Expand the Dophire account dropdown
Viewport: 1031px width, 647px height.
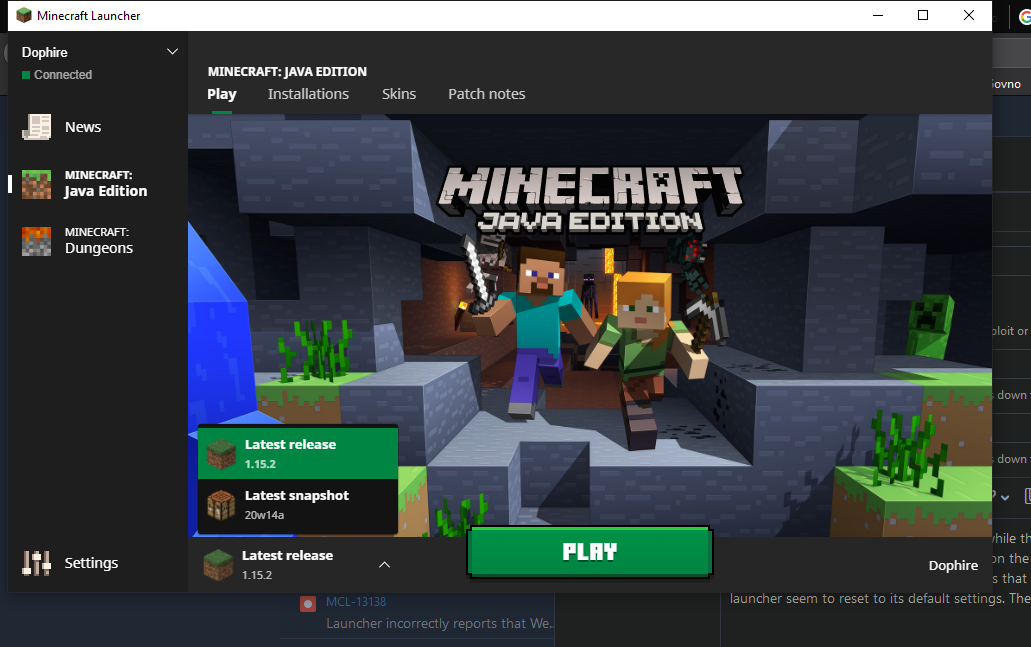[x=172, y=51]
